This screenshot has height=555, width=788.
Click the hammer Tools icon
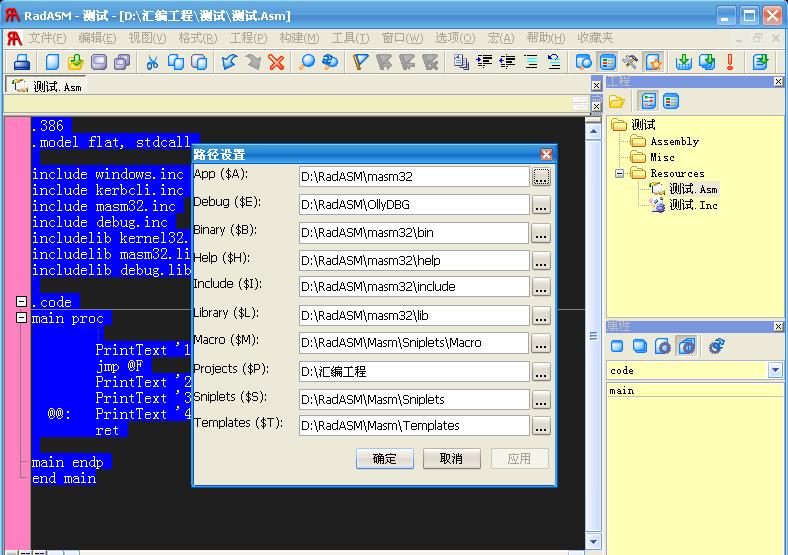click(x=630, y=62)
